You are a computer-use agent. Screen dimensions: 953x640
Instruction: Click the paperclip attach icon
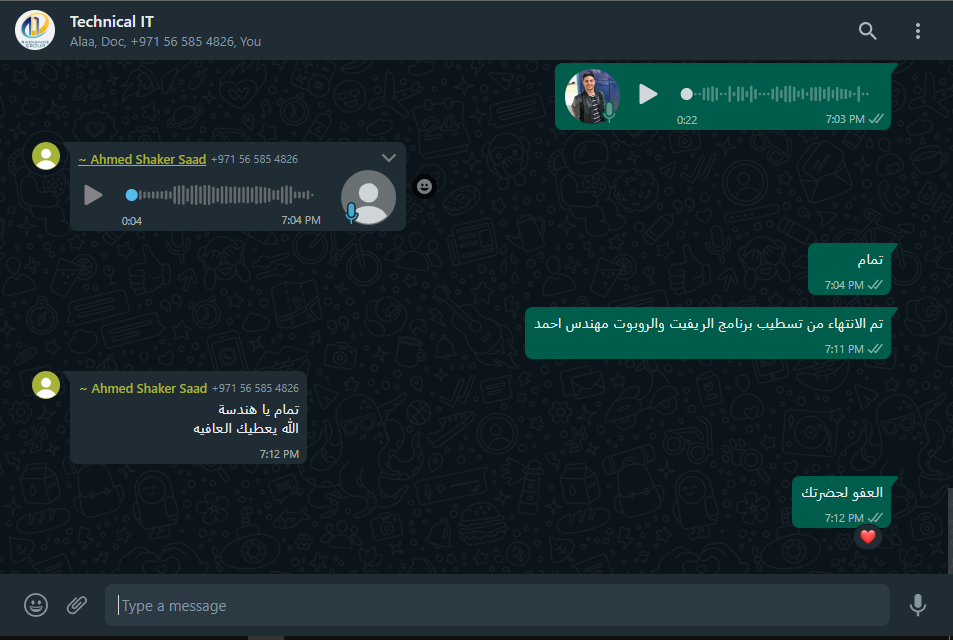77,605
